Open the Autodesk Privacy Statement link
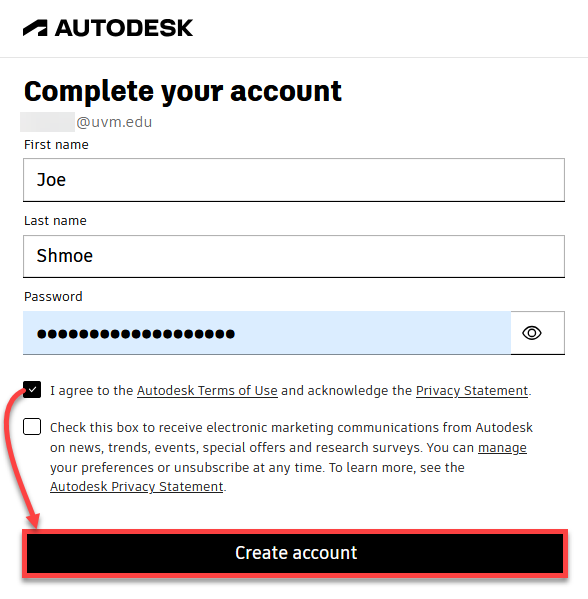Screen dimensions: 588x599 (x=136, y=487)
